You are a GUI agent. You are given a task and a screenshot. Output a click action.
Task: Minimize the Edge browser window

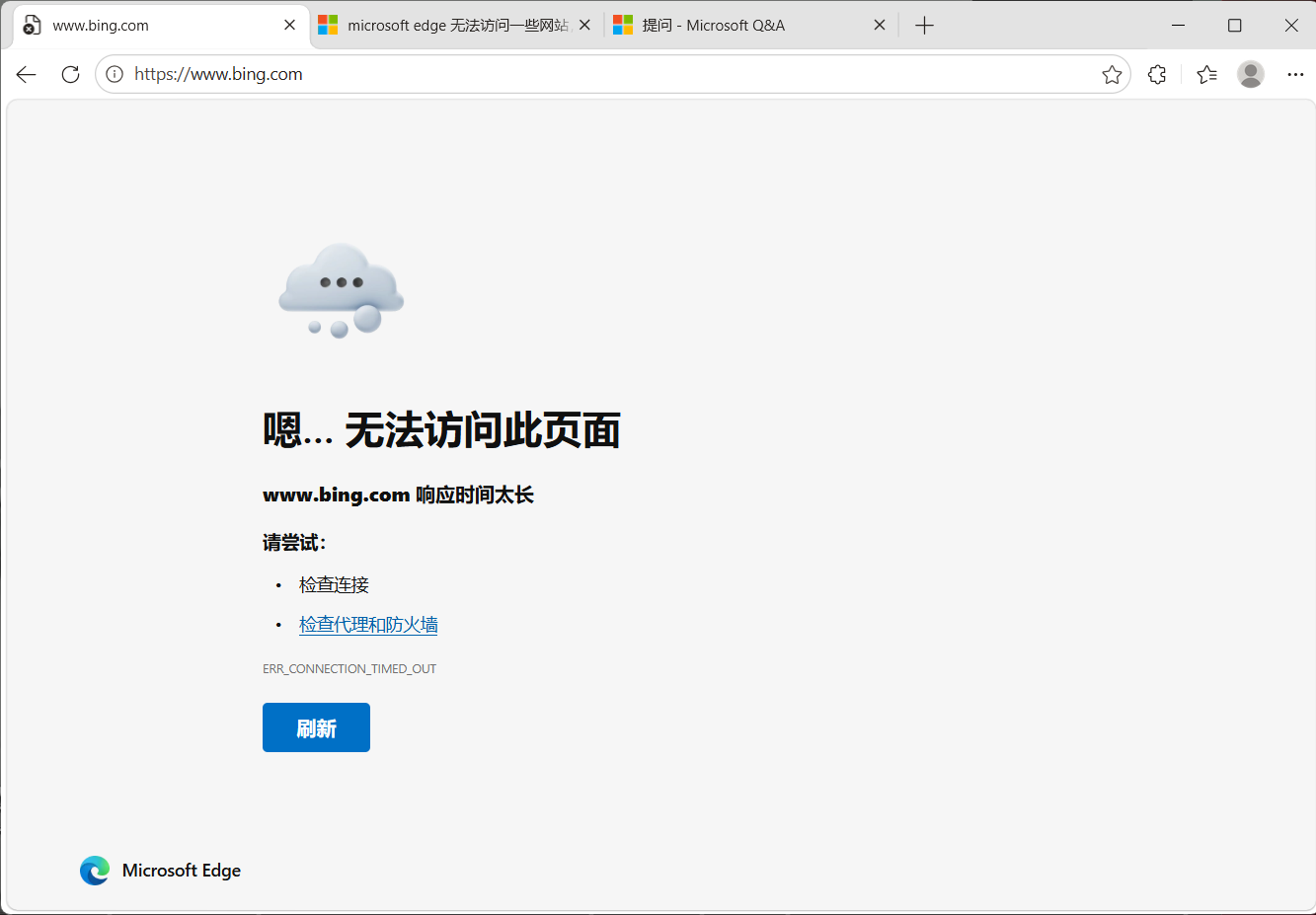coord(1178,26)
